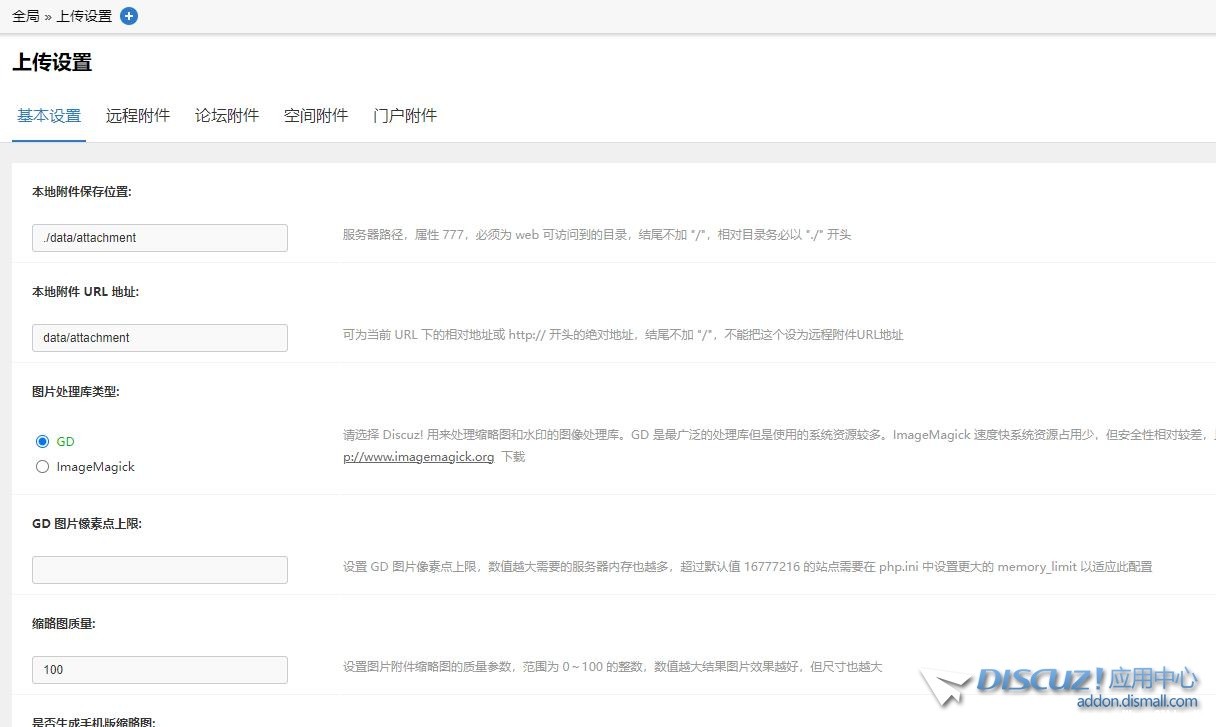This screenshot has width=1216, height=727.
Task: Click the blue plus icon beside the breadcrumb
Action: [129, 16]
